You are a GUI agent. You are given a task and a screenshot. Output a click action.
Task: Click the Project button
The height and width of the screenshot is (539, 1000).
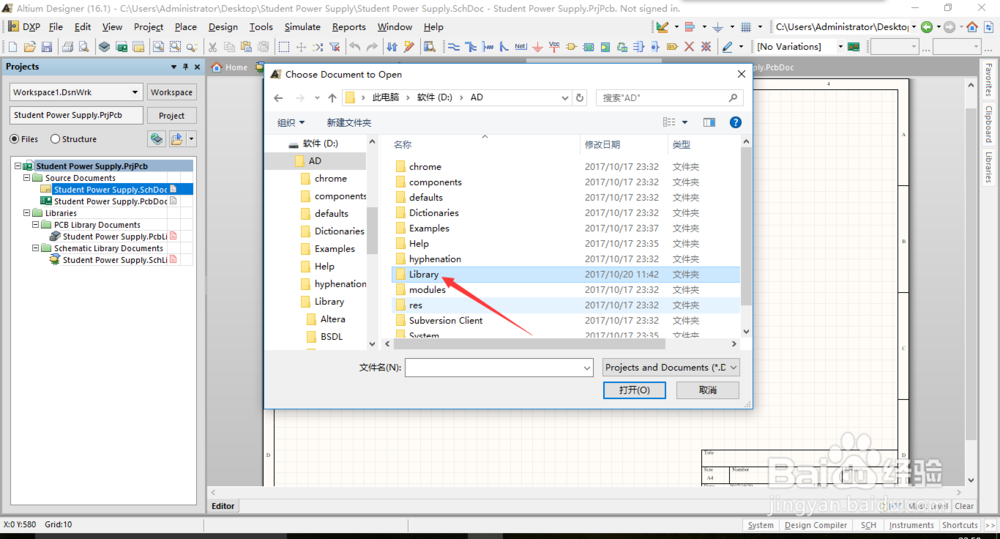pos(172,115)
